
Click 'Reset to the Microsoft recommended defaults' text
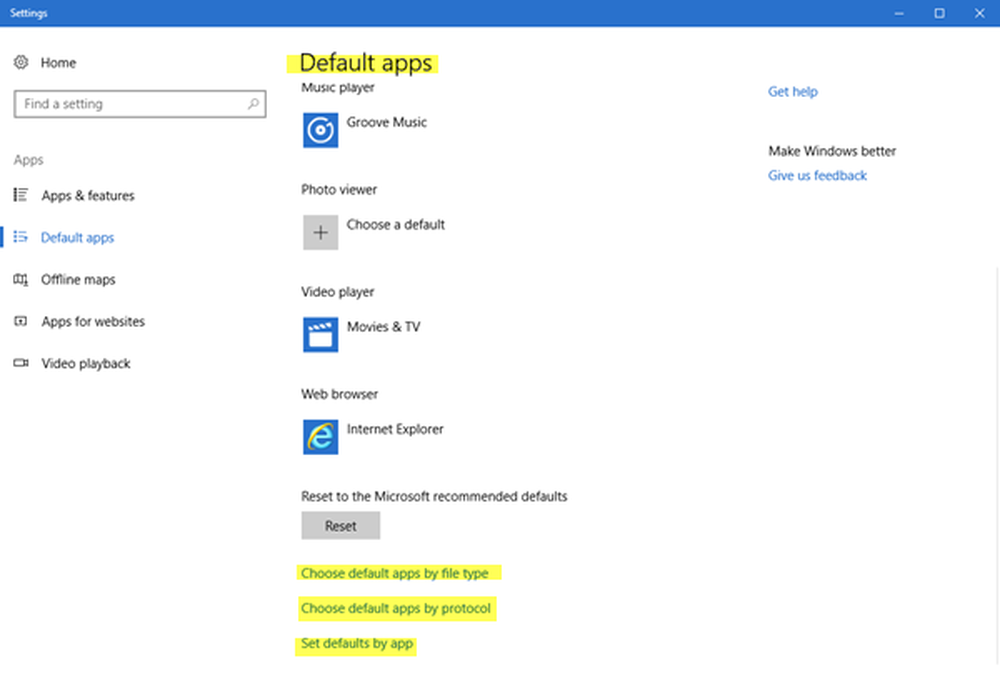click(434, 496)
